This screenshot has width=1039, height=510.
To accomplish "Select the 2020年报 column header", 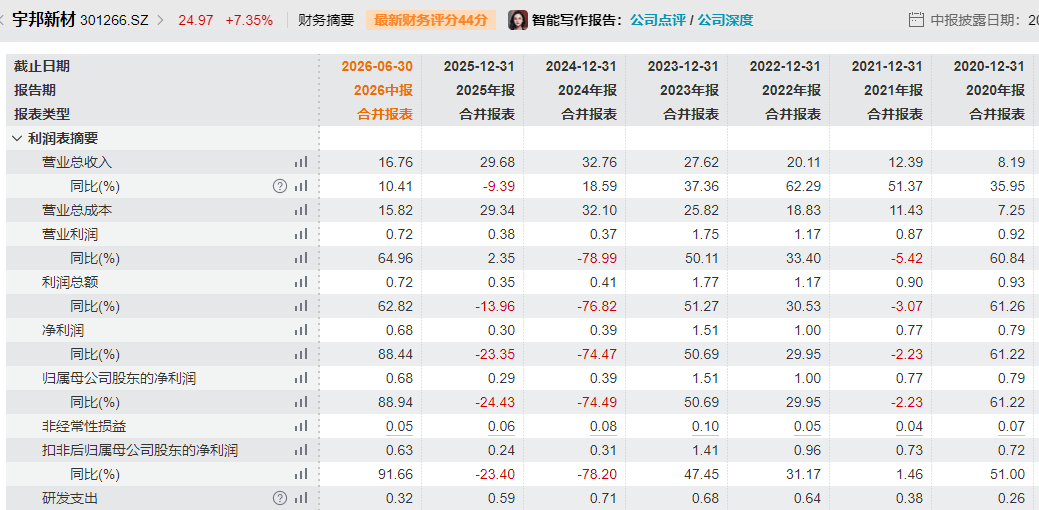I will [x=997, y=90].
